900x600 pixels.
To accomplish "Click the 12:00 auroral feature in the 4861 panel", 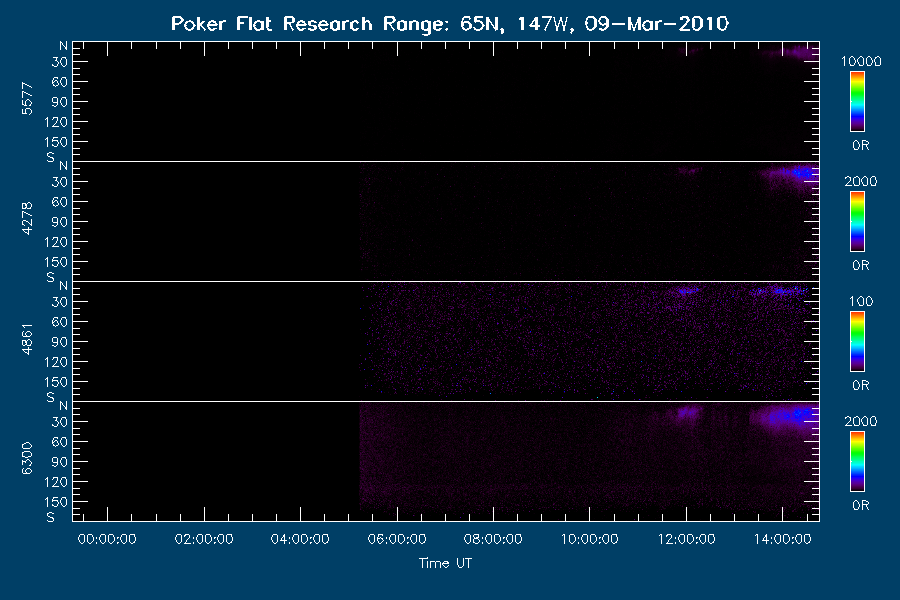I will (x=686, y=291).
